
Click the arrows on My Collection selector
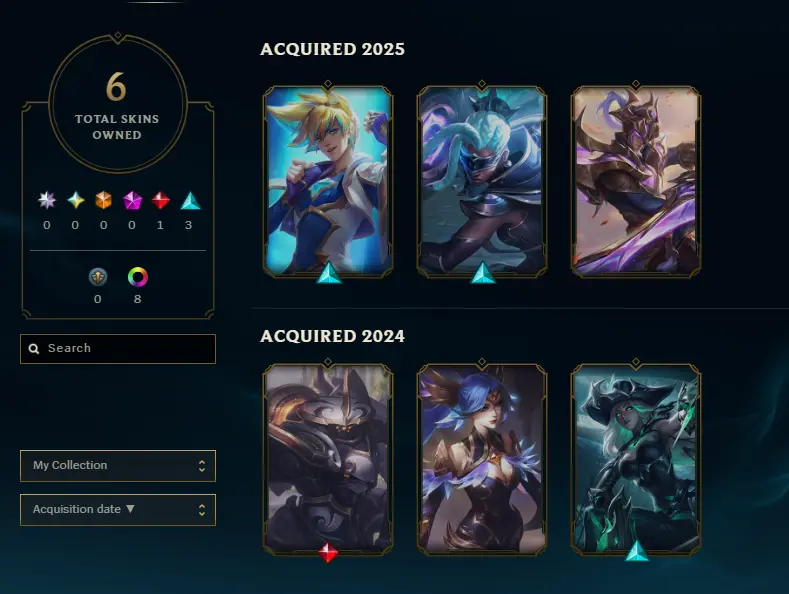202,466
